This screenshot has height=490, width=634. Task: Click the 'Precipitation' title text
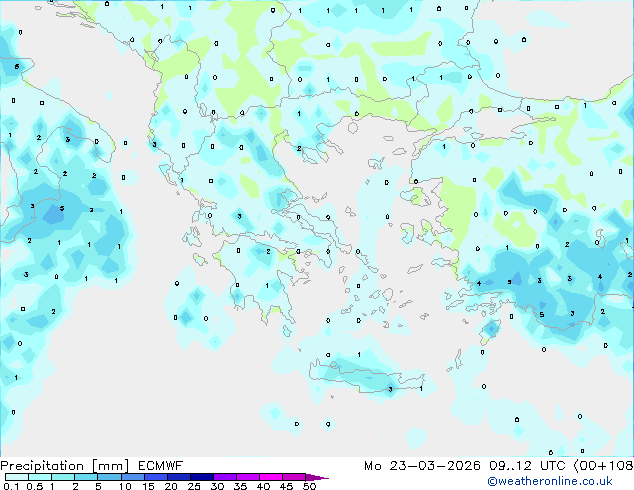[42, 466]
